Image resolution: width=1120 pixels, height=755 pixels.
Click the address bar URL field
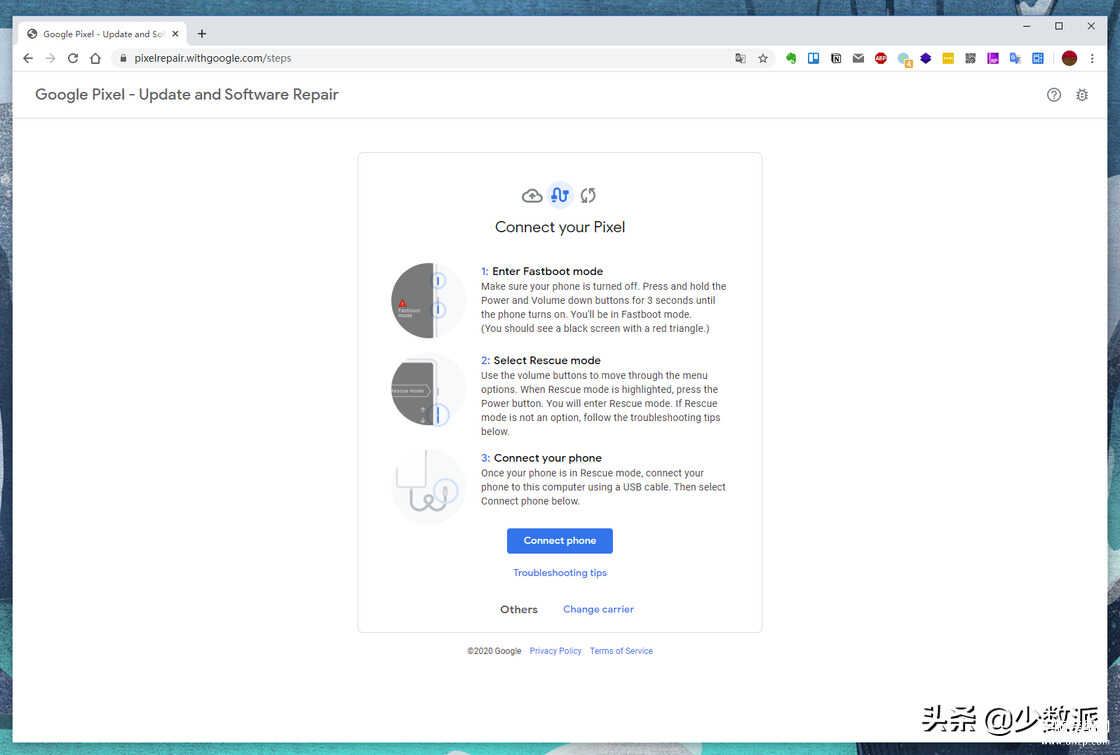[x=429, y=59]
